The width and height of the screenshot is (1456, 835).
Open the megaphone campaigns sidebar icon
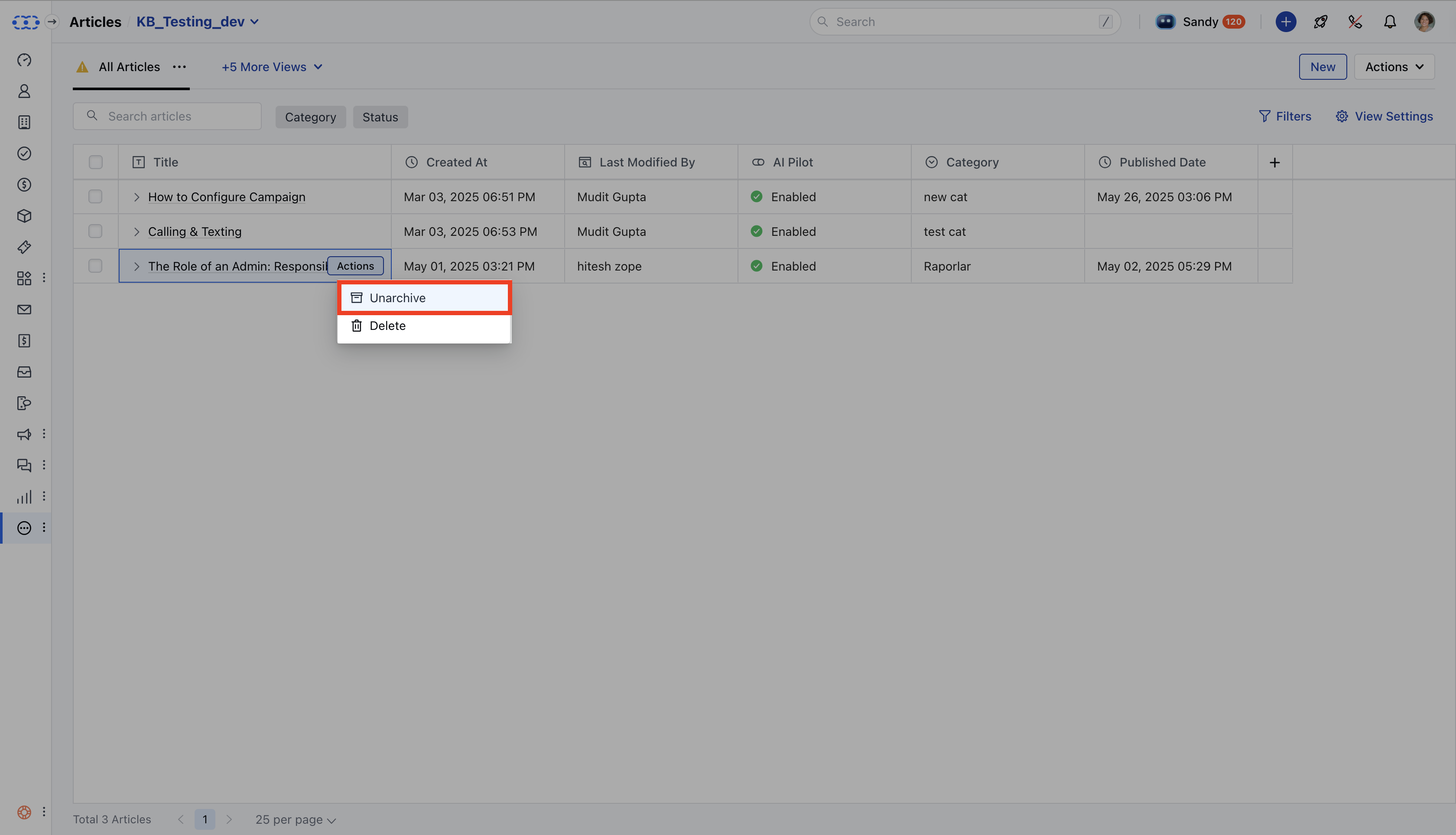coord(24,434)
